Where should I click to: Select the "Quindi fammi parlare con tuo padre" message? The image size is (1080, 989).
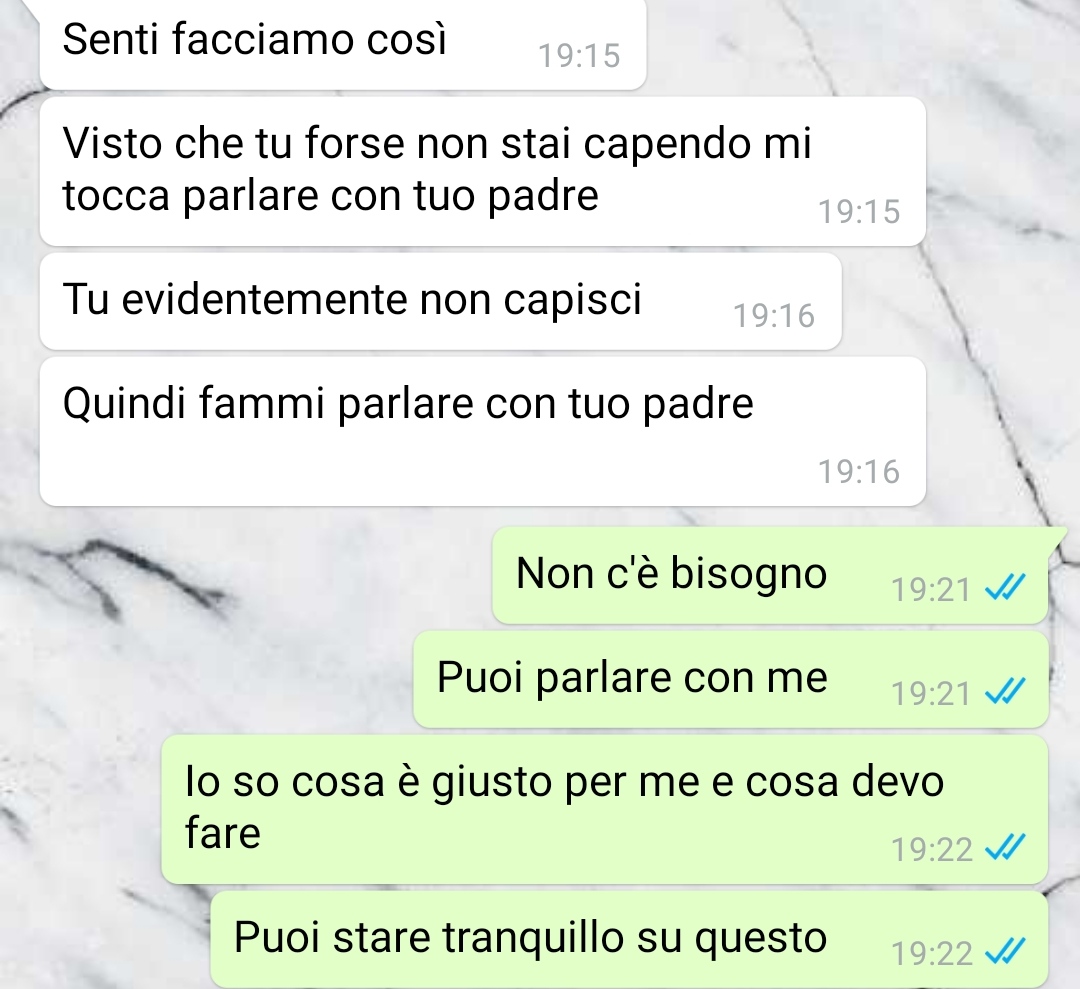click(x=483, y=431)
